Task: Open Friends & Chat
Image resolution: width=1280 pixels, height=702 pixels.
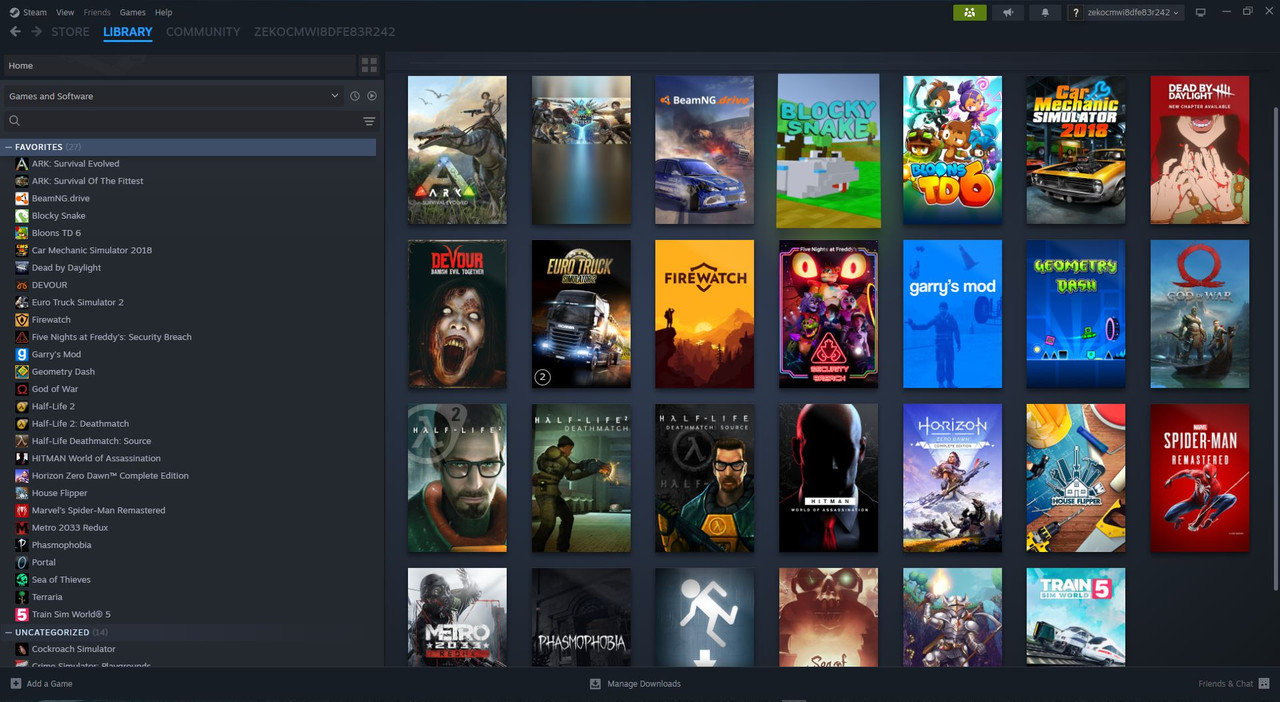Action: (x=1225, y=684)
